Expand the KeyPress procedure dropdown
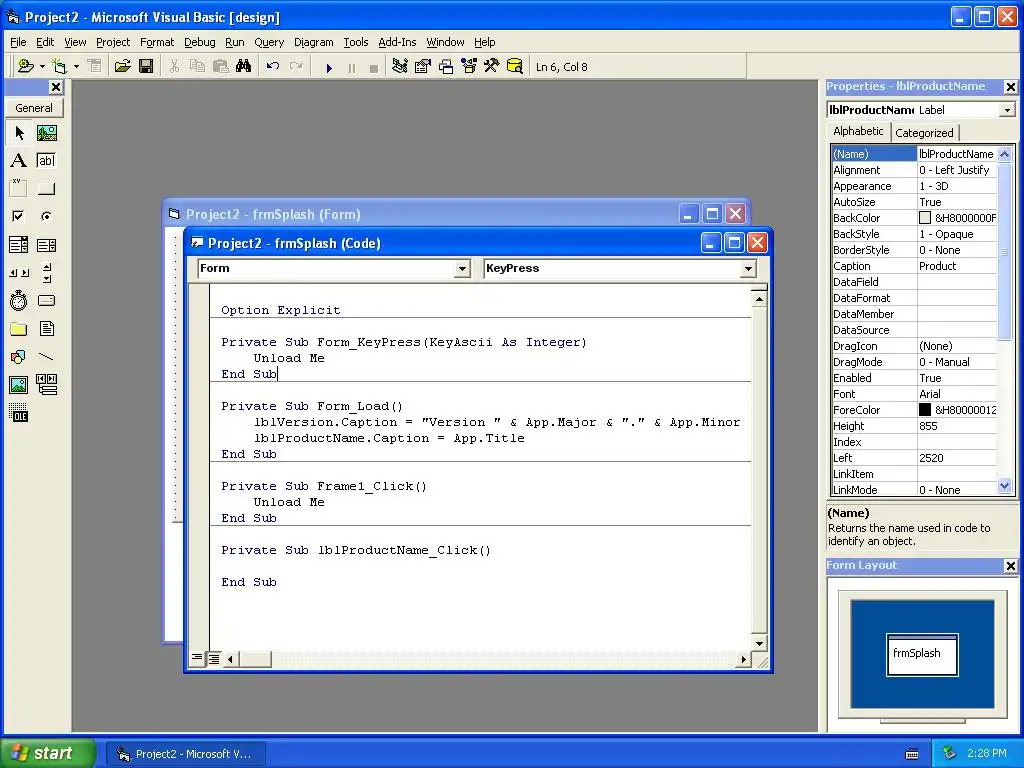The height and width of the screenshot is (768, 1024). pyautogui.click(x=748, y=268)
